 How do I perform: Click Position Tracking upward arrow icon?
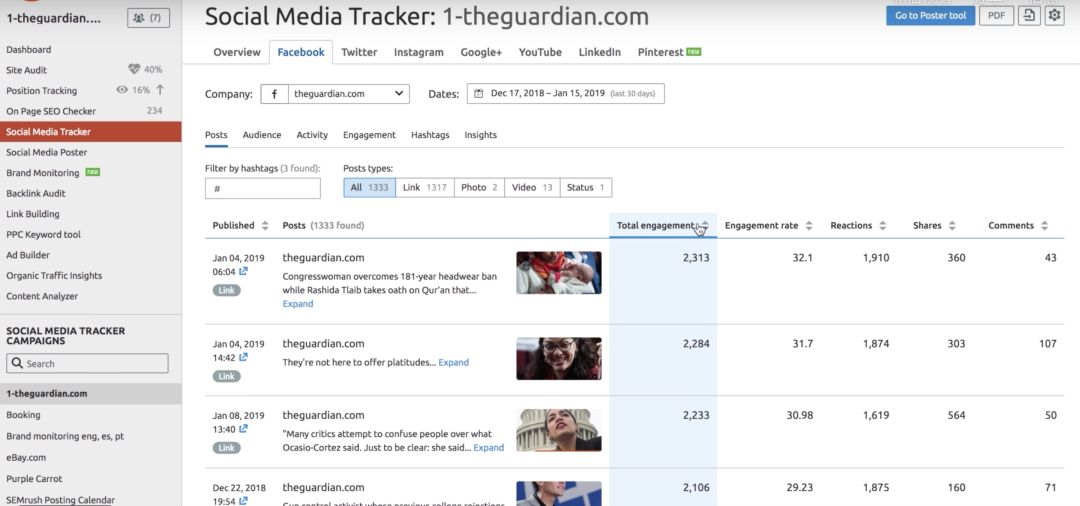pyautogui.click(x=160, y=89)
